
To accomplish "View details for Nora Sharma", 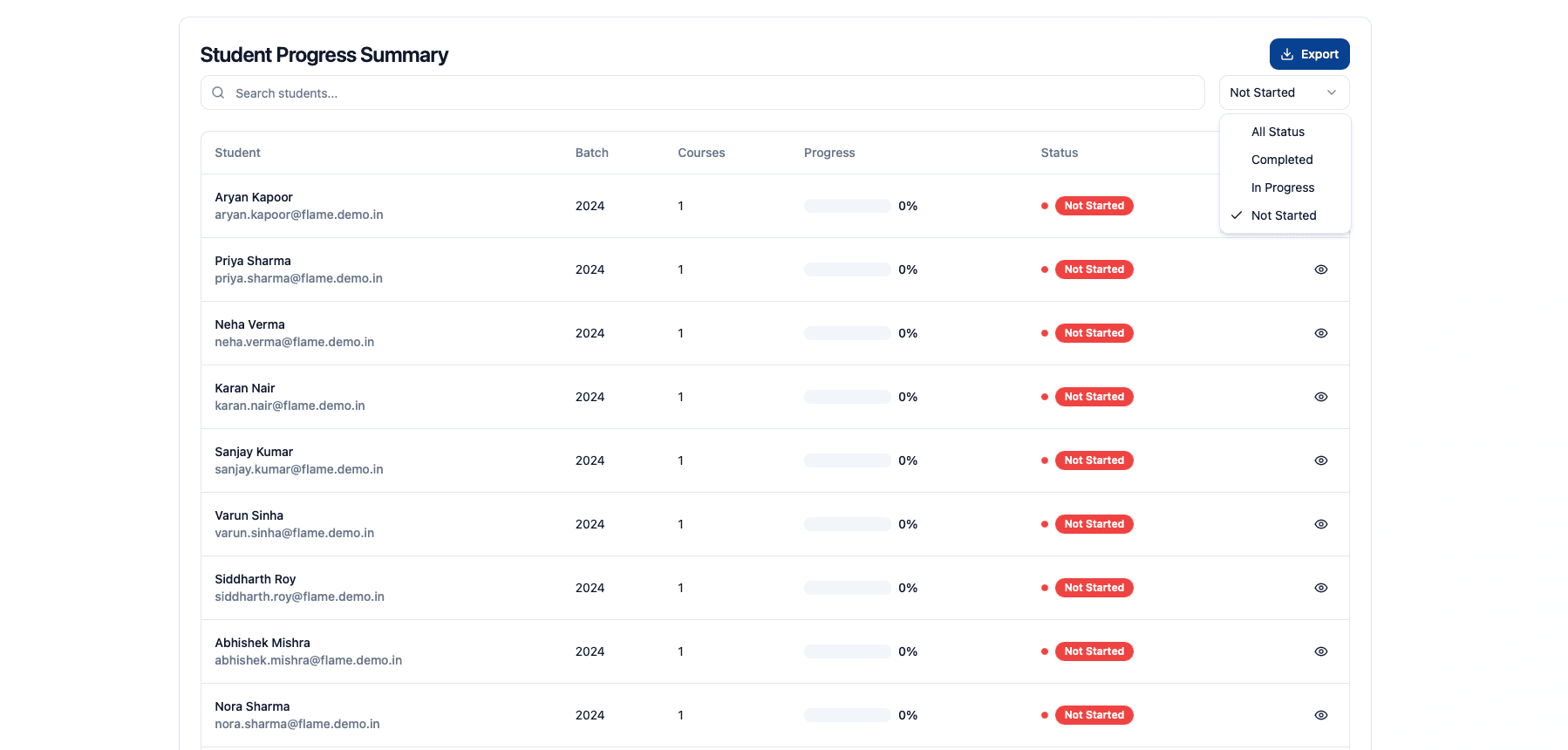I will click(x=1321, y=715).
